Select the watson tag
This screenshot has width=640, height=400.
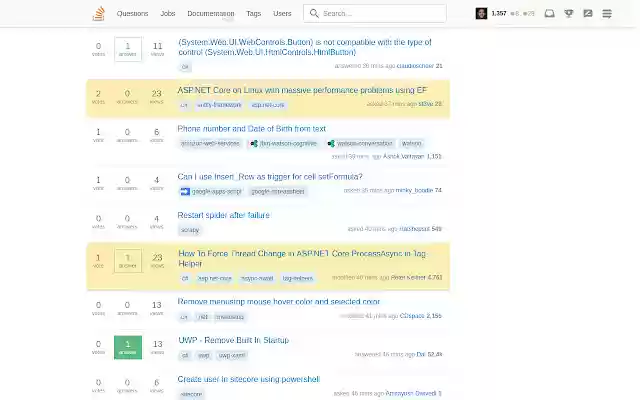coord(411,143)
